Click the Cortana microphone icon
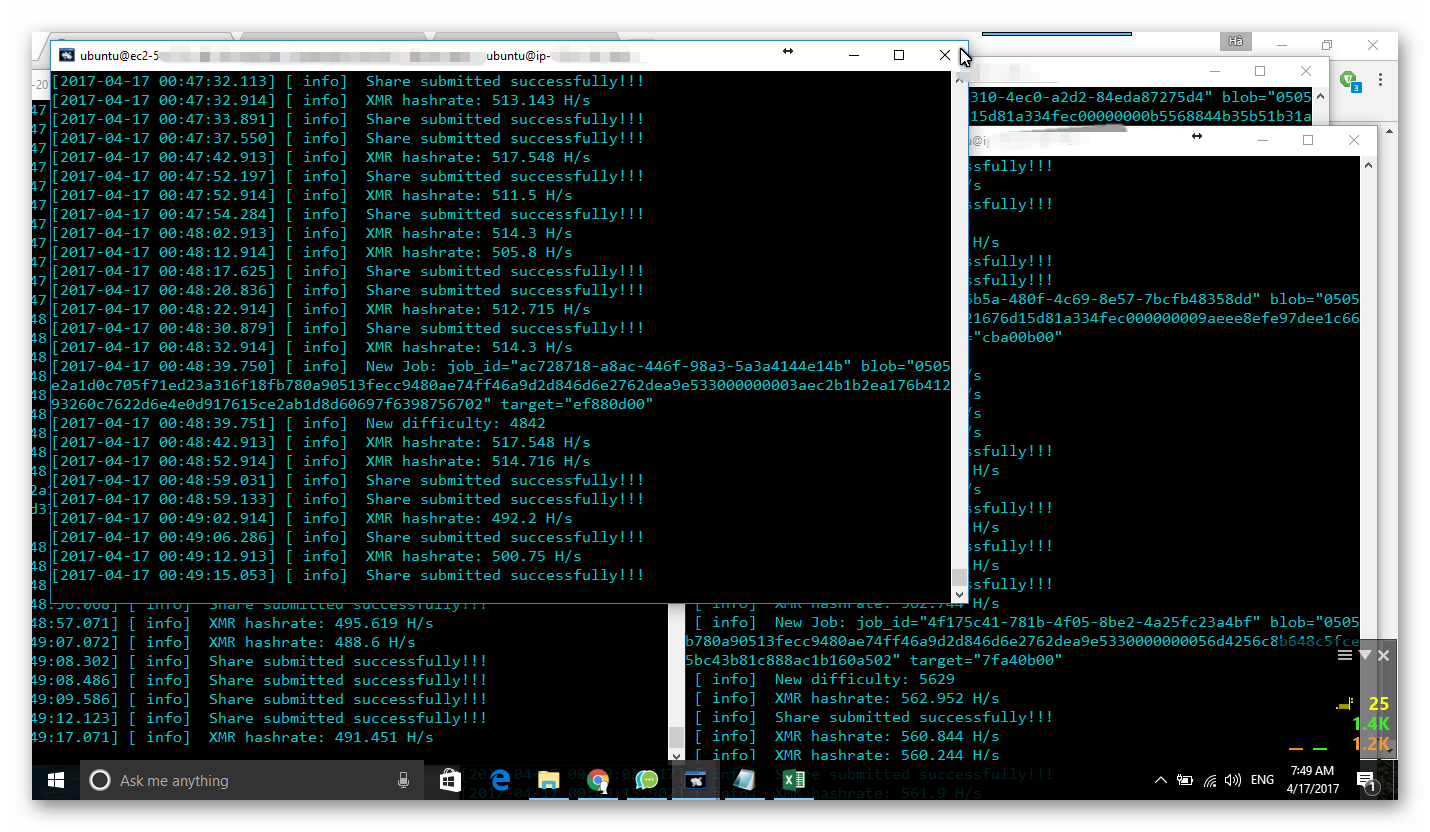Screen dimensions: 1430x832 tap(403, 780)
